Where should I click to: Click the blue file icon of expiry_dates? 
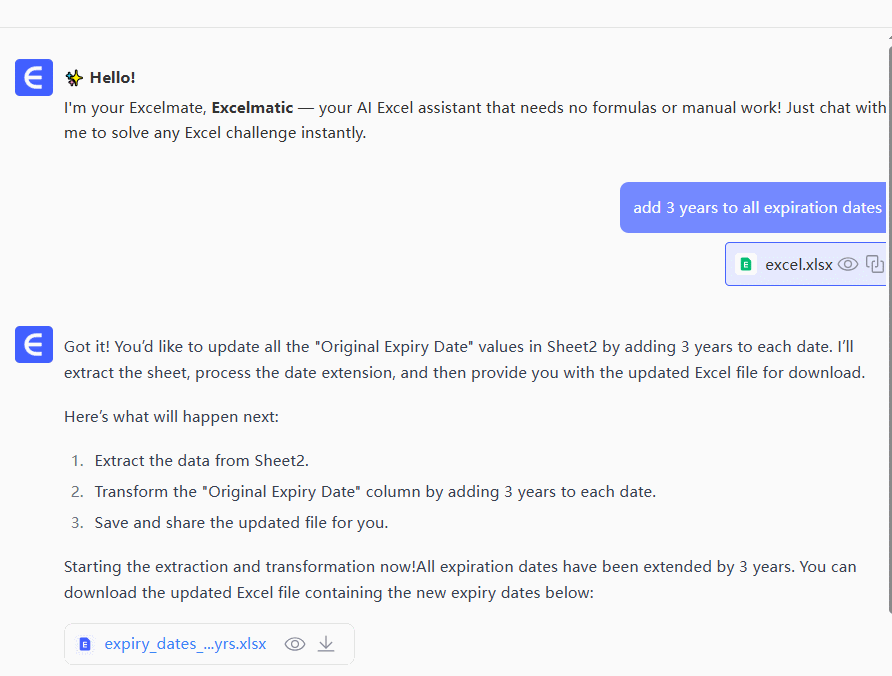click(x=85, y=644)
